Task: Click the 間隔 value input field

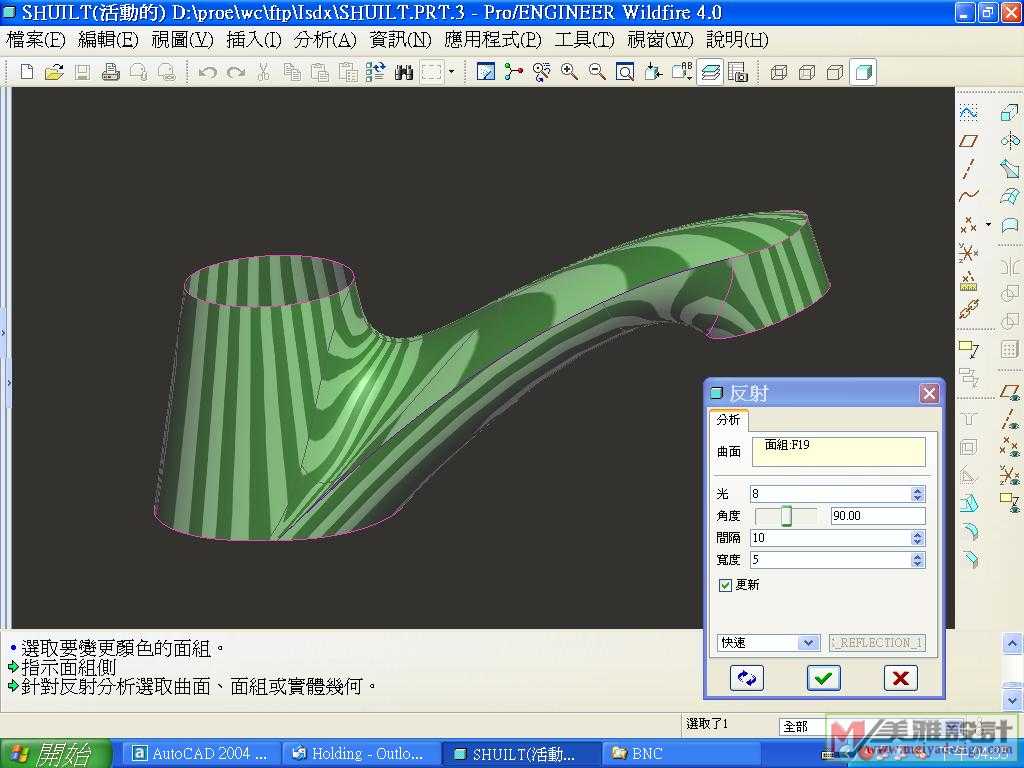Action: pyautogui.click(x=830, y=538)
